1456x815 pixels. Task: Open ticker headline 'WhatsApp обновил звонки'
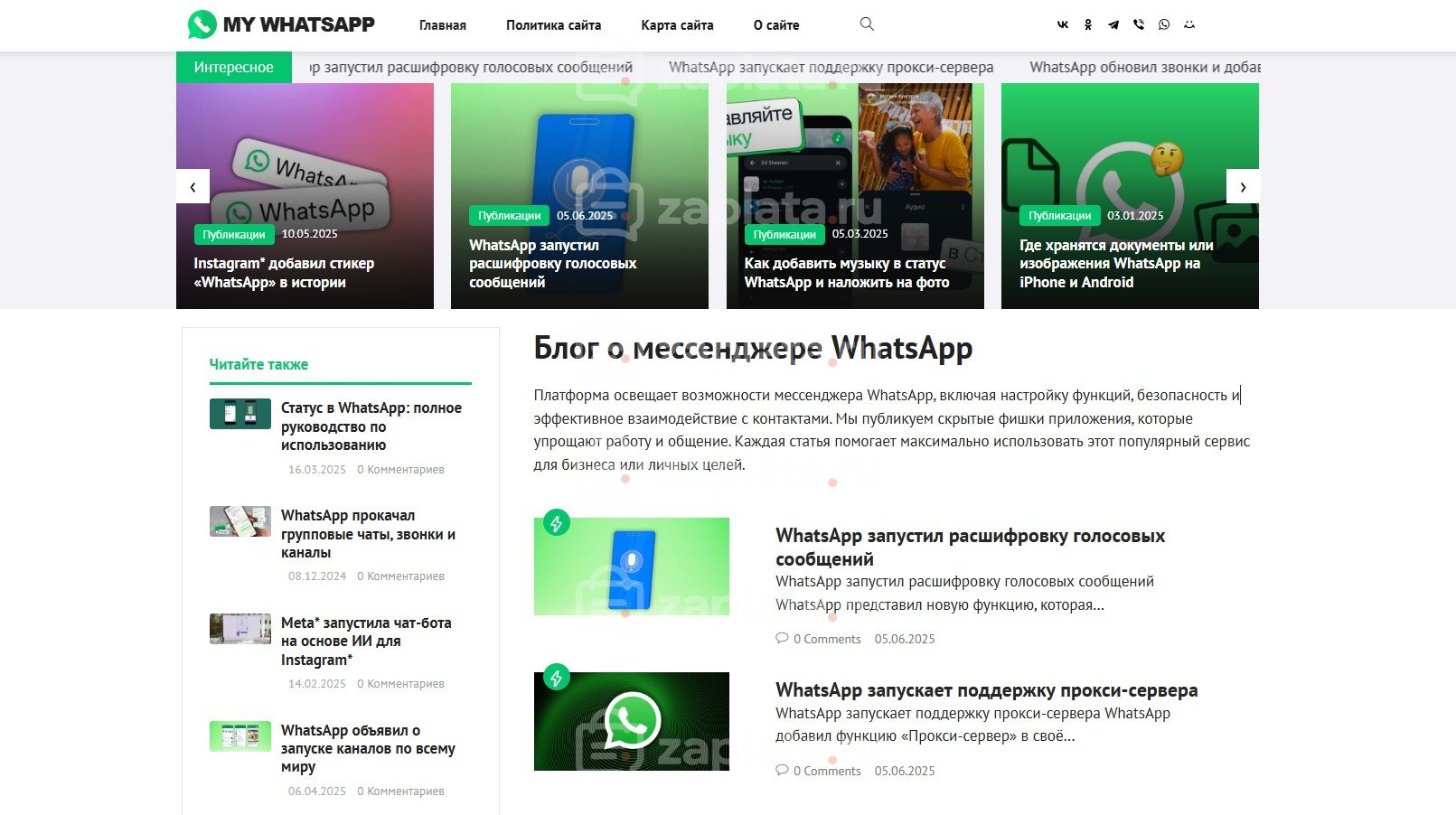[1144, 67]
